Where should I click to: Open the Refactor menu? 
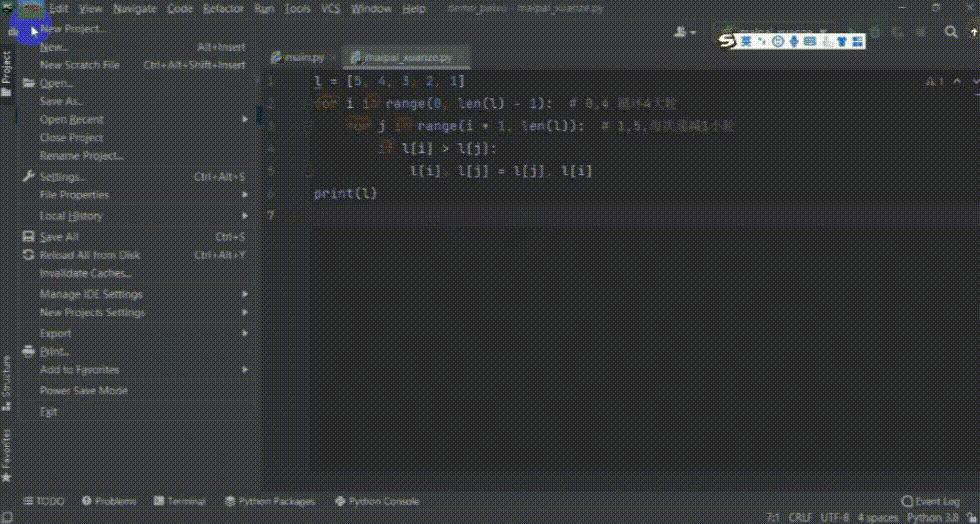click(x=224, y=9)
